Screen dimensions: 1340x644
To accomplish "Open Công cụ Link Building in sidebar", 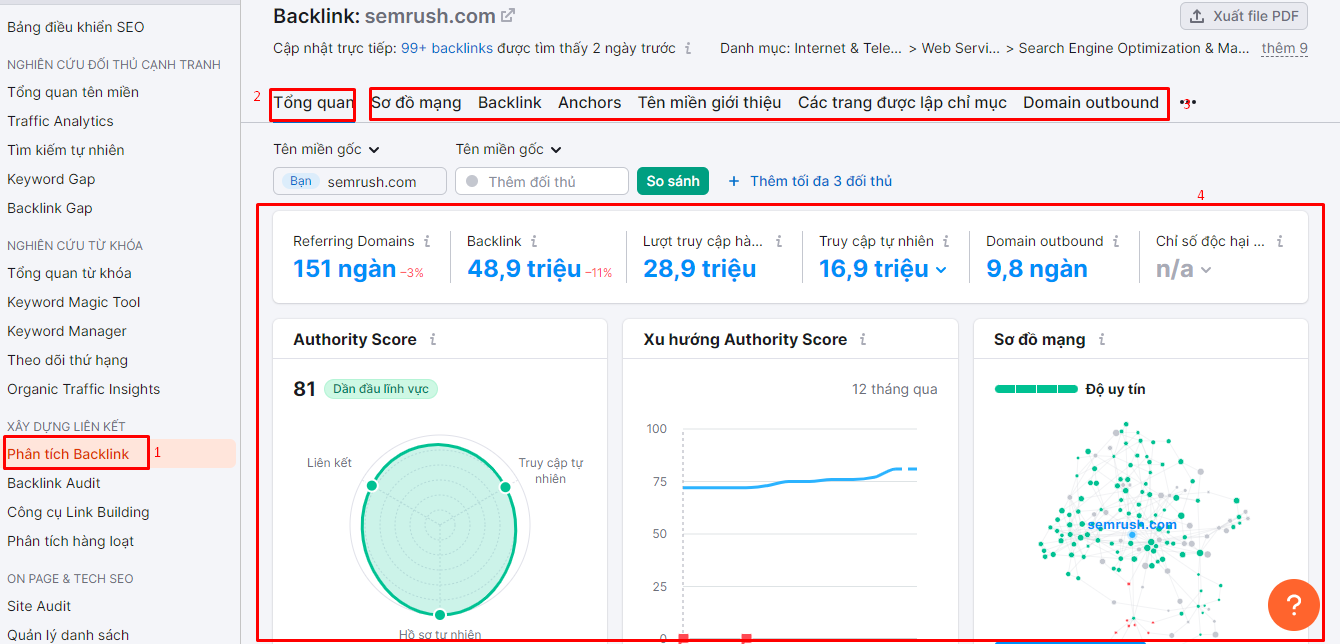I will [x=78, y=512].
